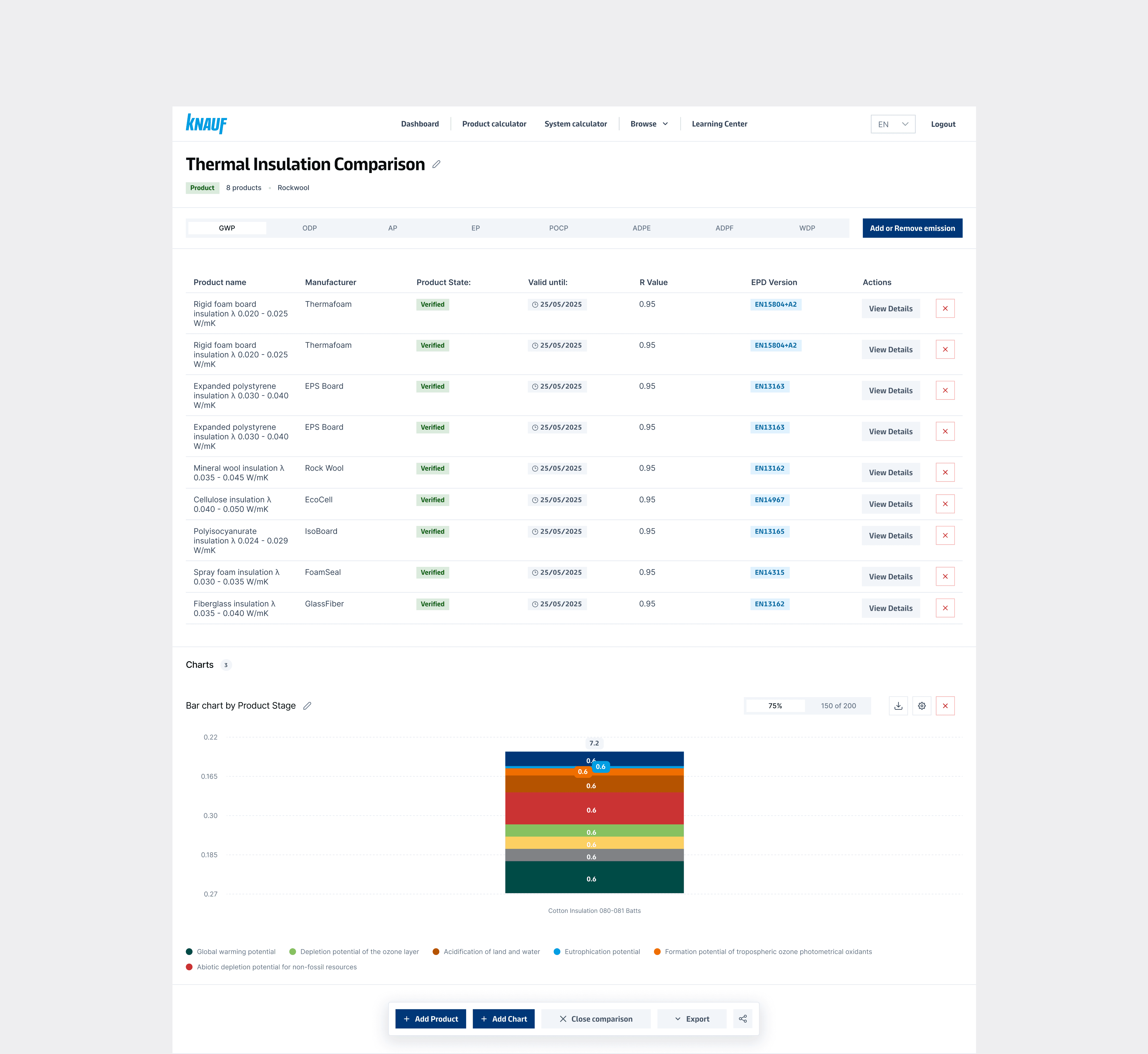Screen dimensions: 1148x1054
Task: Click the share icon in bottom toolbar
Action: pos(742,1019)
